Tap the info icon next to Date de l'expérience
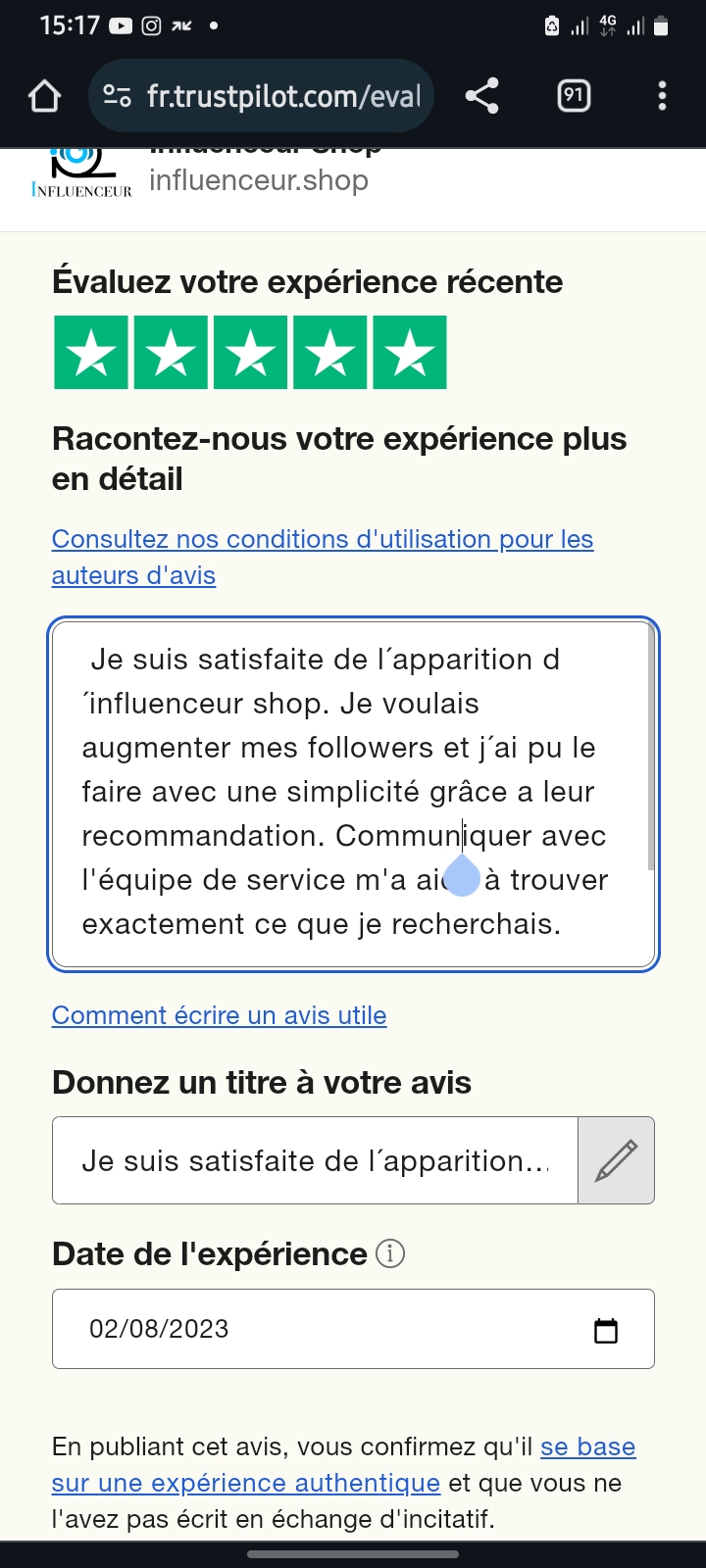 tap(390, 1253)
